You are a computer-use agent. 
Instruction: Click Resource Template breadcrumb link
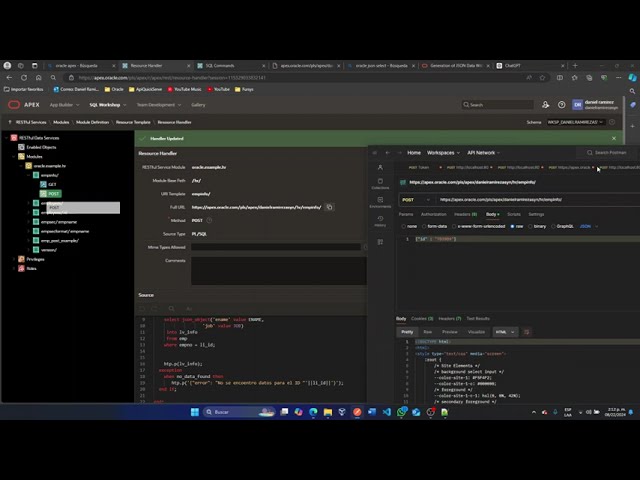coord(133,122)
